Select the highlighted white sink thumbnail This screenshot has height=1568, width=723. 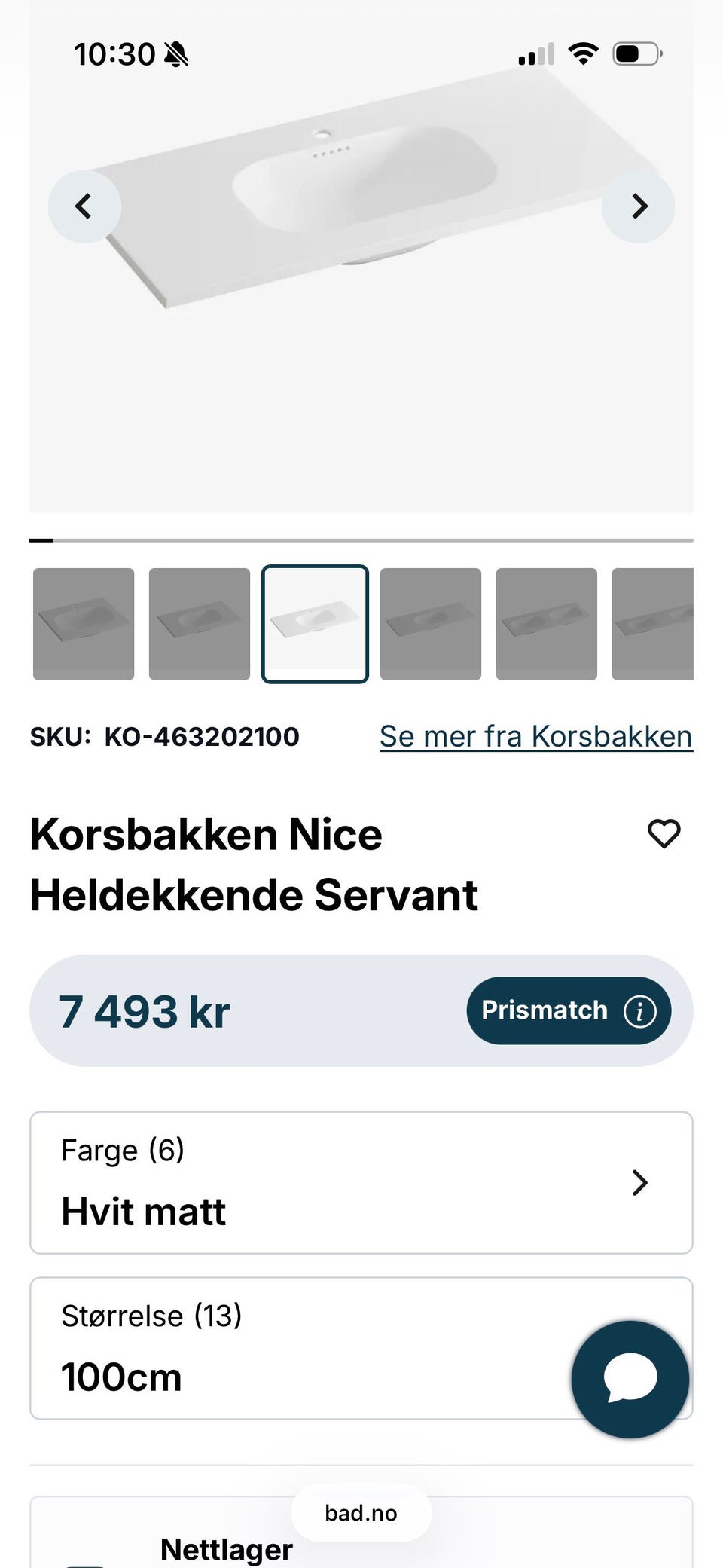click(315, 624)
